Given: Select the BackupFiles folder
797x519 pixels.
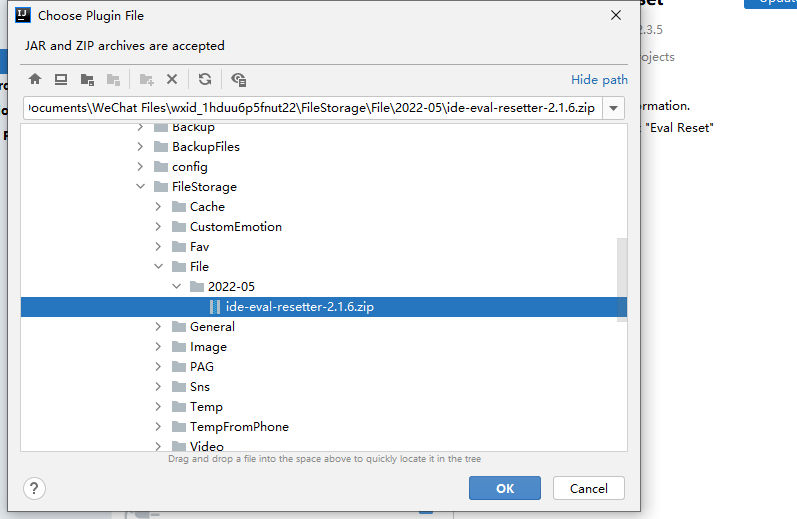Looking at the screenshot, I should point(205,147).
